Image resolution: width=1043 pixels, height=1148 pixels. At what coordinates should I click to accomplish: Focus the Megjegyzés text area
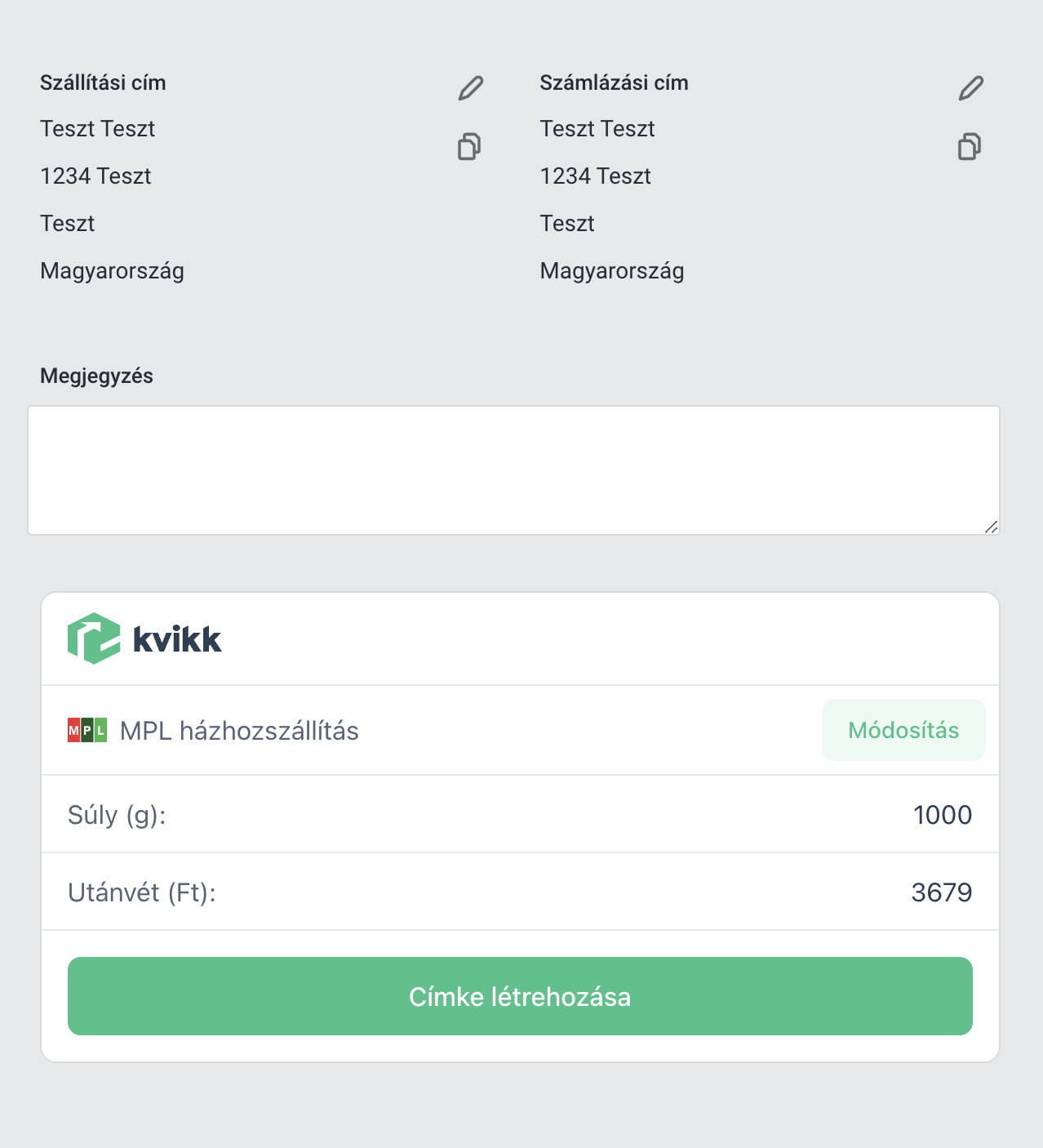tap(513, 470)
